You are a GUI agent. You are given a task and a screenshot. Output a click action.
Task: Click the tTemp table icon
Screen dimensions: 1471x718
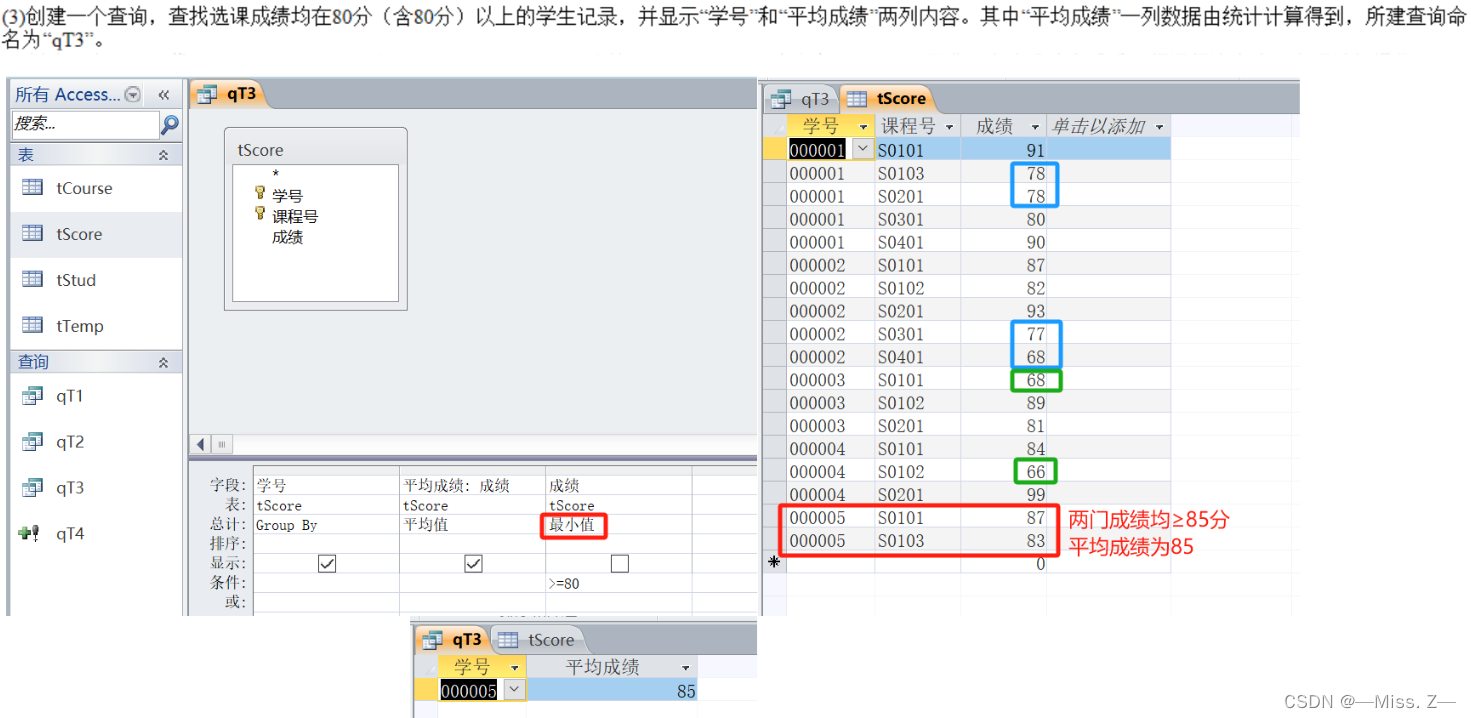pyautogui.click(x=33, y=326)
